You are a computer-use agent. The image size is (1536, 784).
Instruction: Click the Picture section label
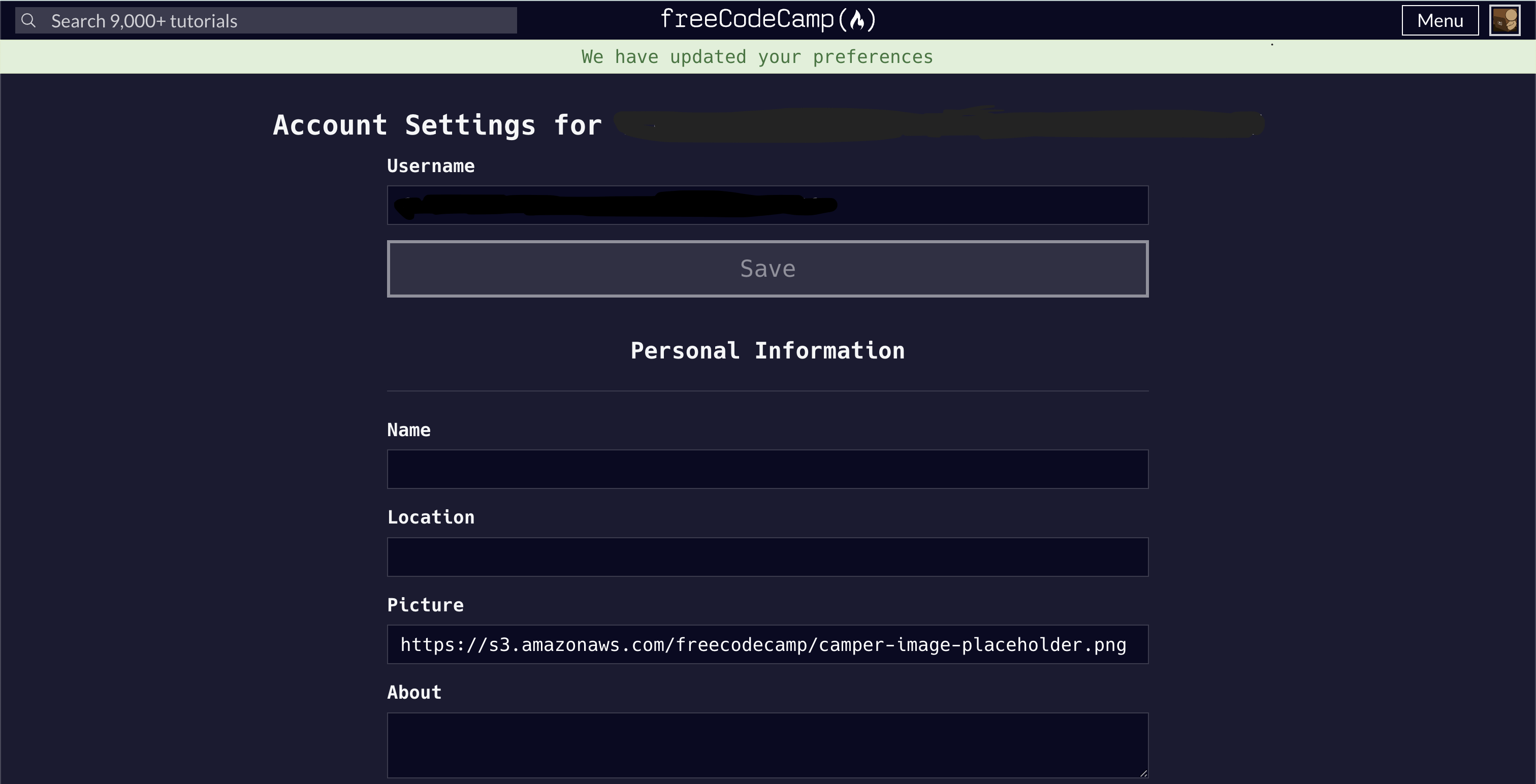pyautogui.click(x=425, y=605)
